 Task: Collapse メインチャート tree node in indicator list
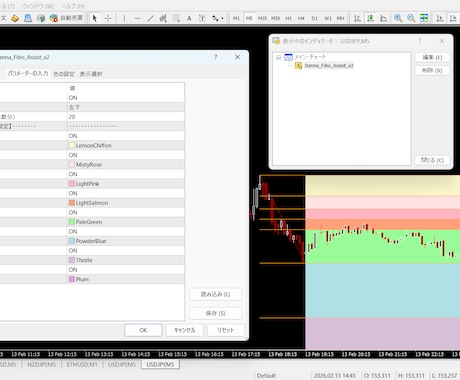(x=278, y=57)
